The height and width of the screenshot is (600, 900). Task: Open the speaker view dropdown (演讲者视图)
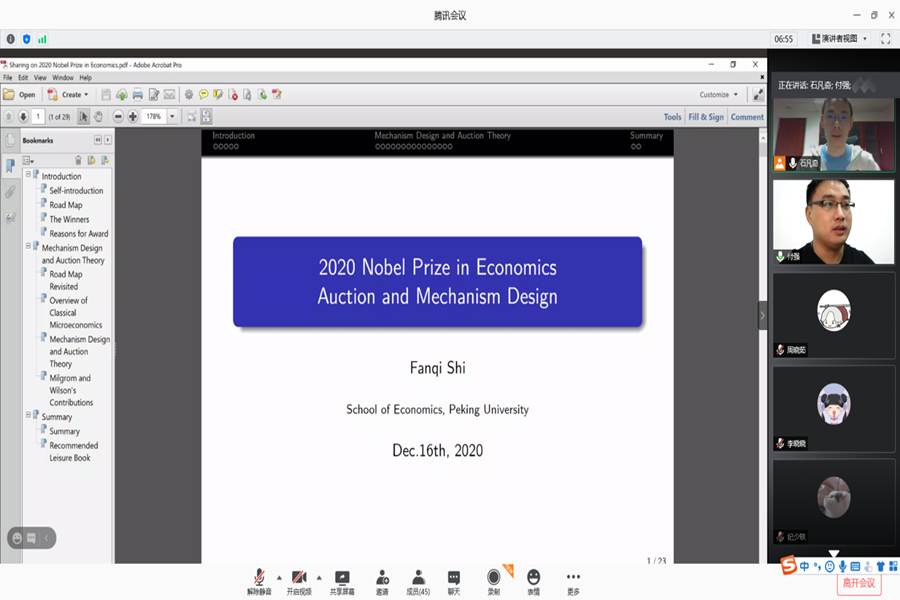point(838,39)
